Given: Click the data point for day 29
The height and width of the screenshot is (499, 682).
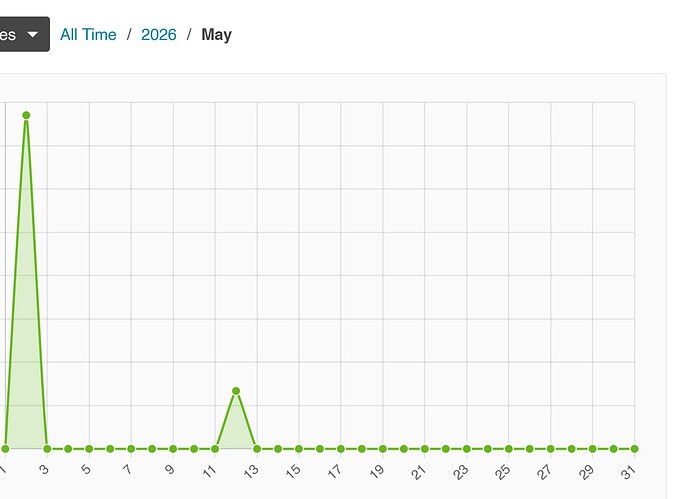Looking at the screenshot, I should coord(592,449).
